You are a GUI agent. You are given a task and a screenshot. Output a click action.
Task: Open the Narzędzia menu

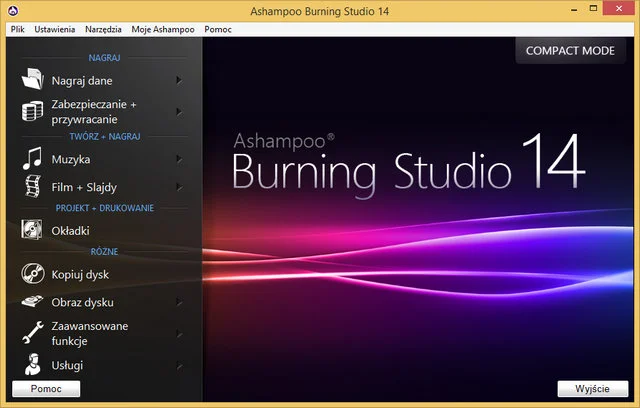pyautogui.click(x=103, y=29)
